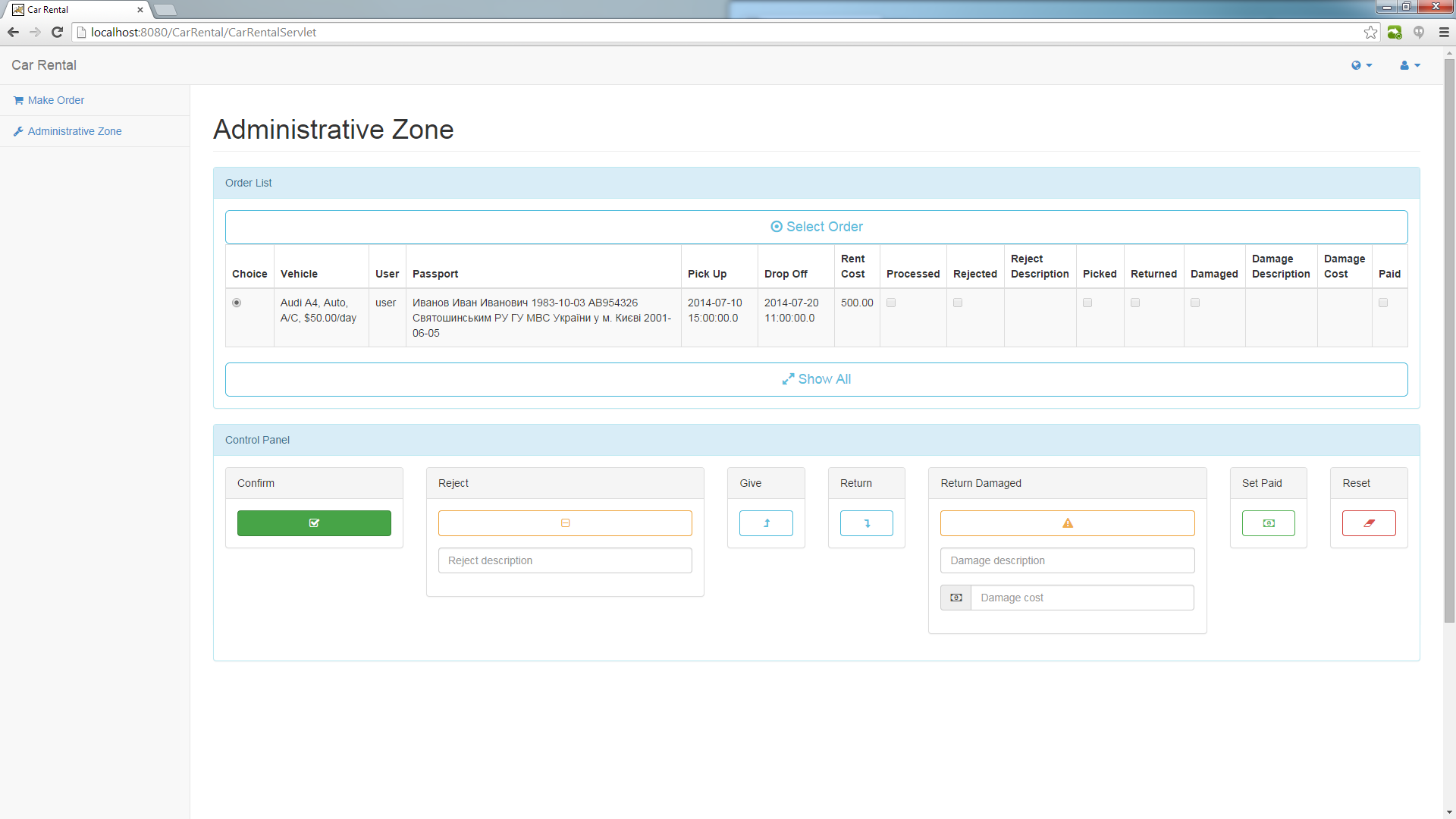The image size is (1456, 819).
Task: Reload the page with the refresh icon
Action: coord(57,32)
